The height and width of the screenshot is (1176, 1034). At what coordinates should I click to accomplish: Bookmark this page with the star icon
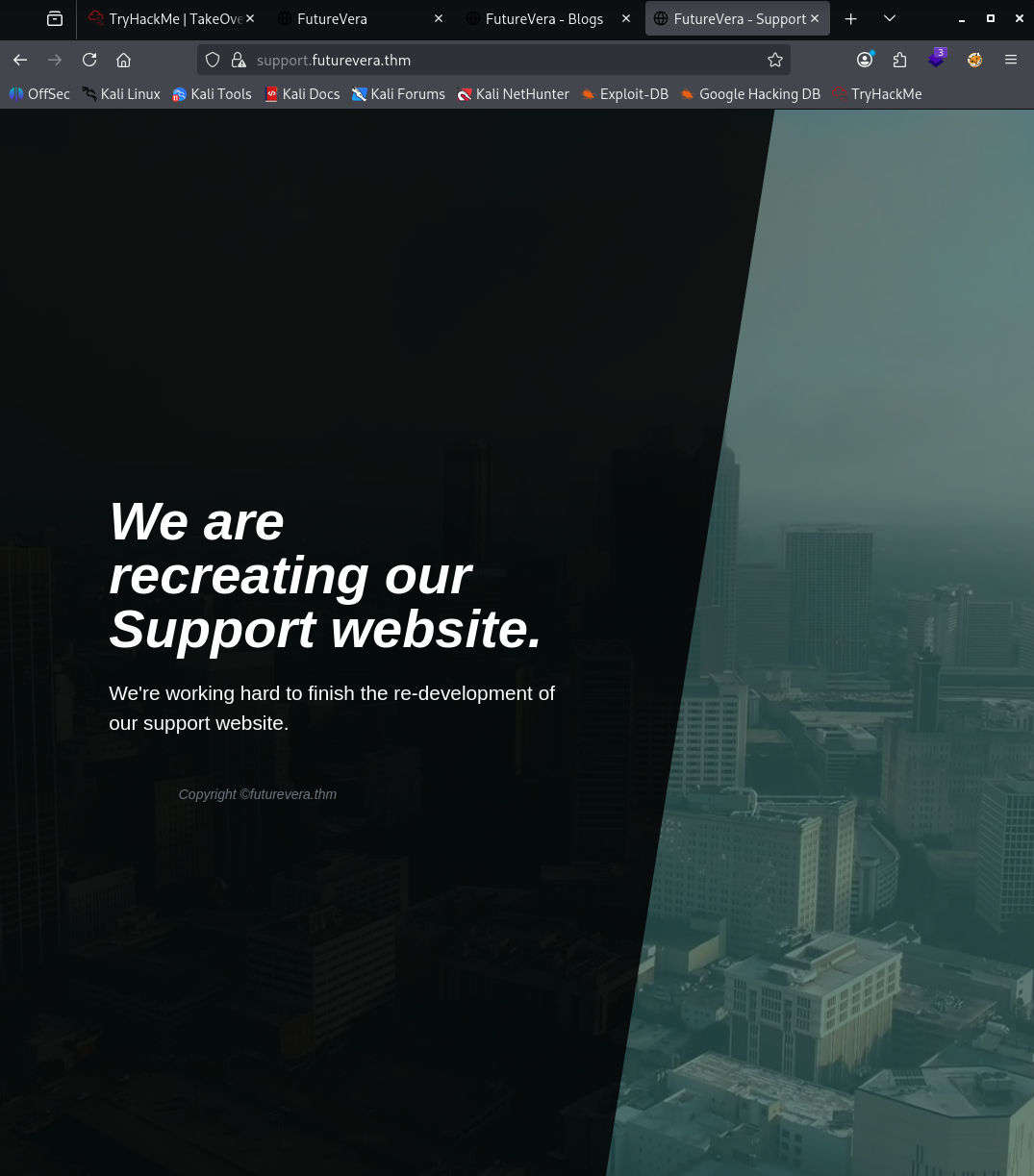coord(775,60)
